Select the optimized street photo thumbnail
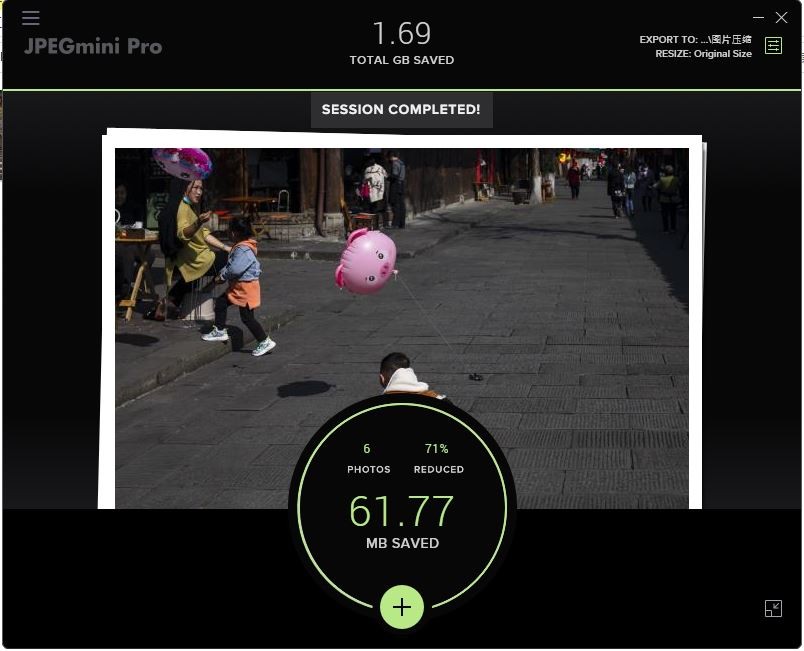 pyautogui.click(x=401, y=328)
